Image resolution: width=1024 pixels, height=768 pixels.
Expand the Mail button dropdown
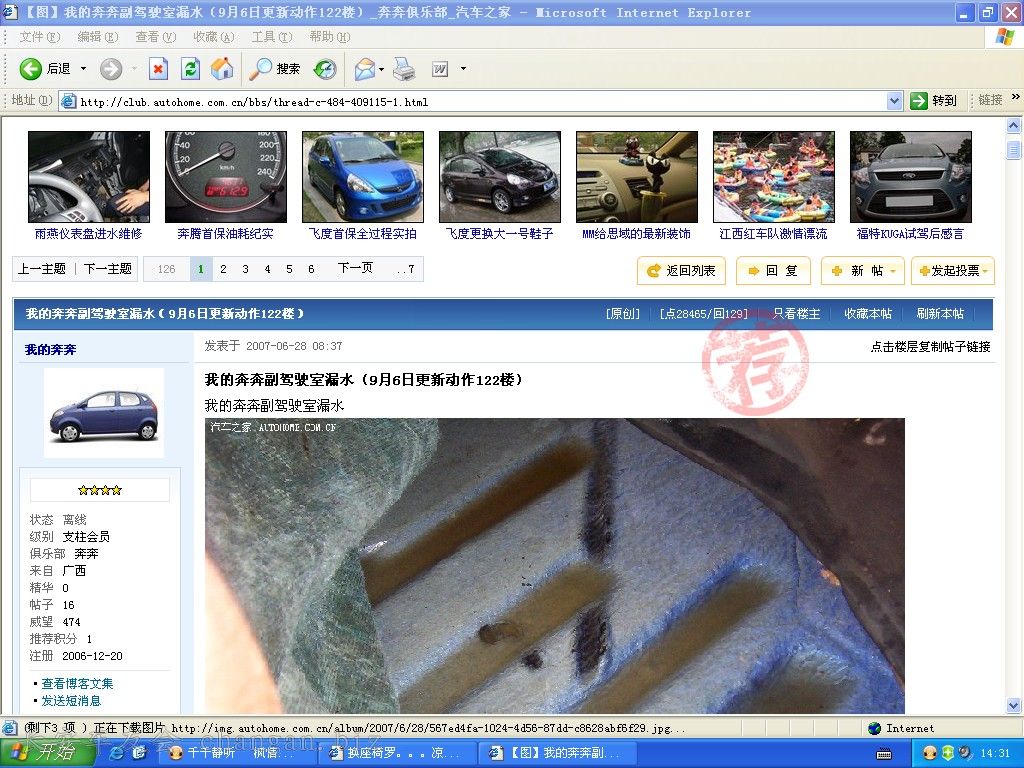tap(381, 69)
